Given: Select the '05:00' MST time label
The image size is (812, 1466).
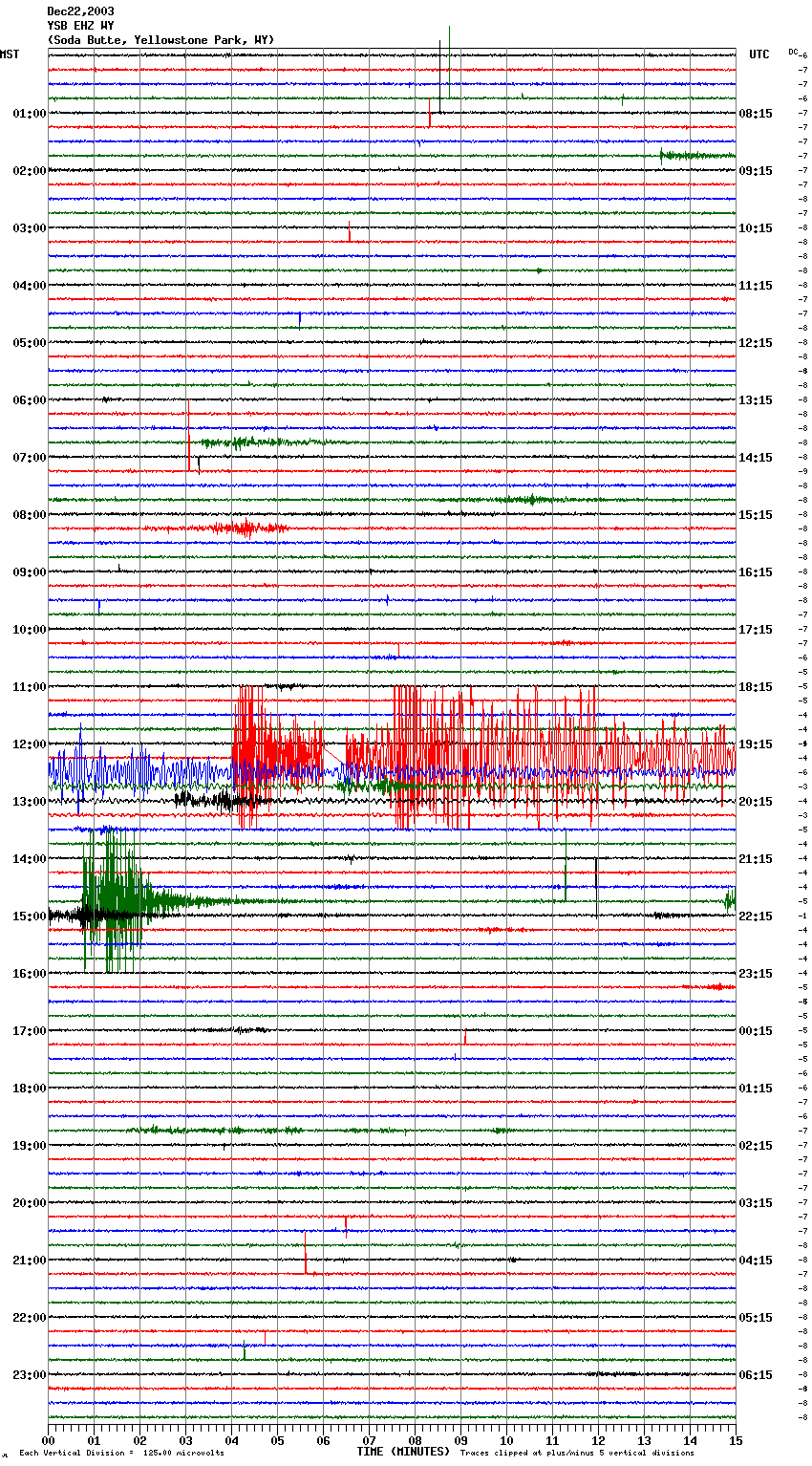Looking at the screenshot, I should click(x=30, y=343).
